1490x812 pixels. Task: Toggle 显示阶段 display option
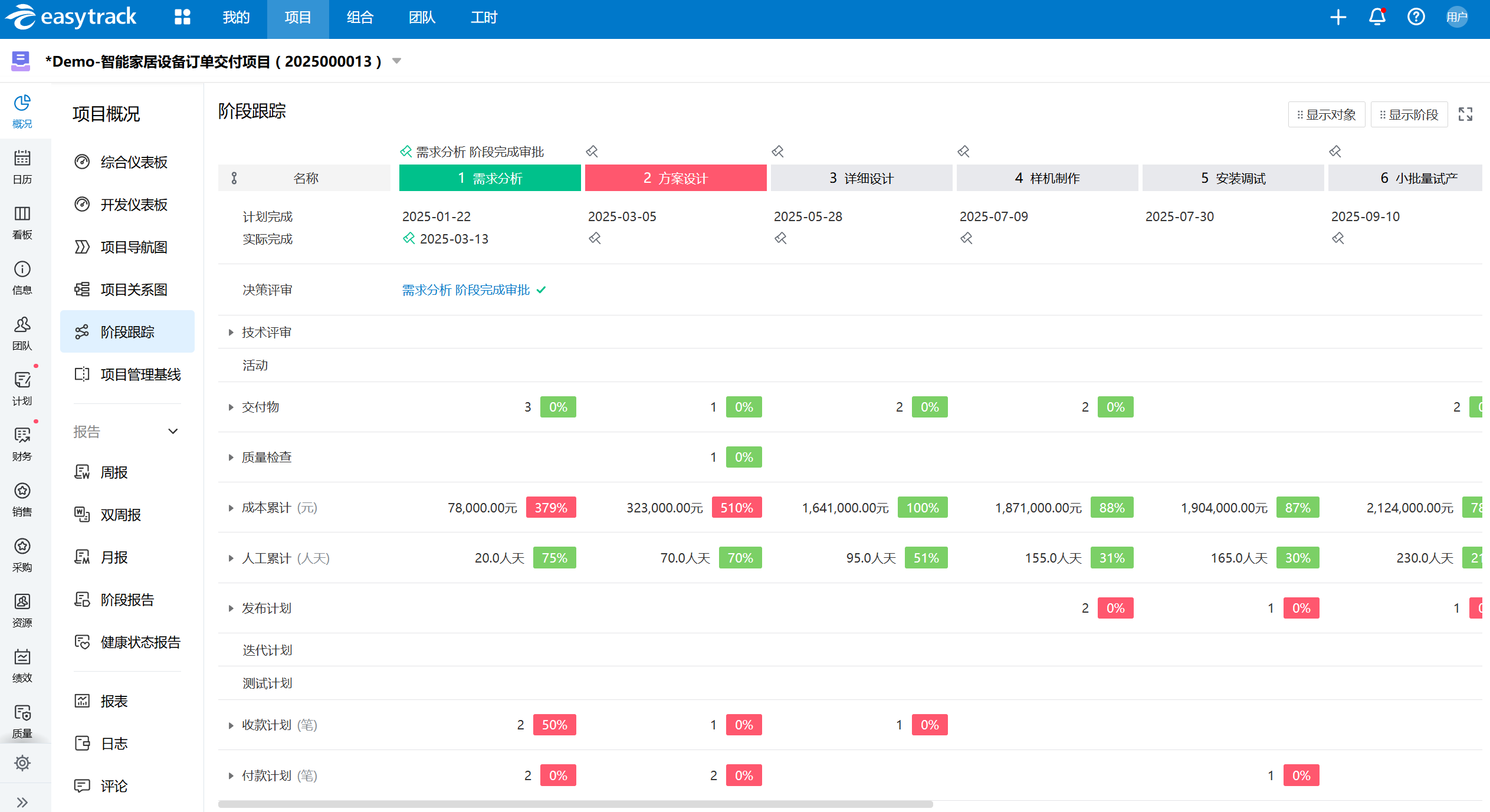pyautogui.click(x=1409, y=114)
